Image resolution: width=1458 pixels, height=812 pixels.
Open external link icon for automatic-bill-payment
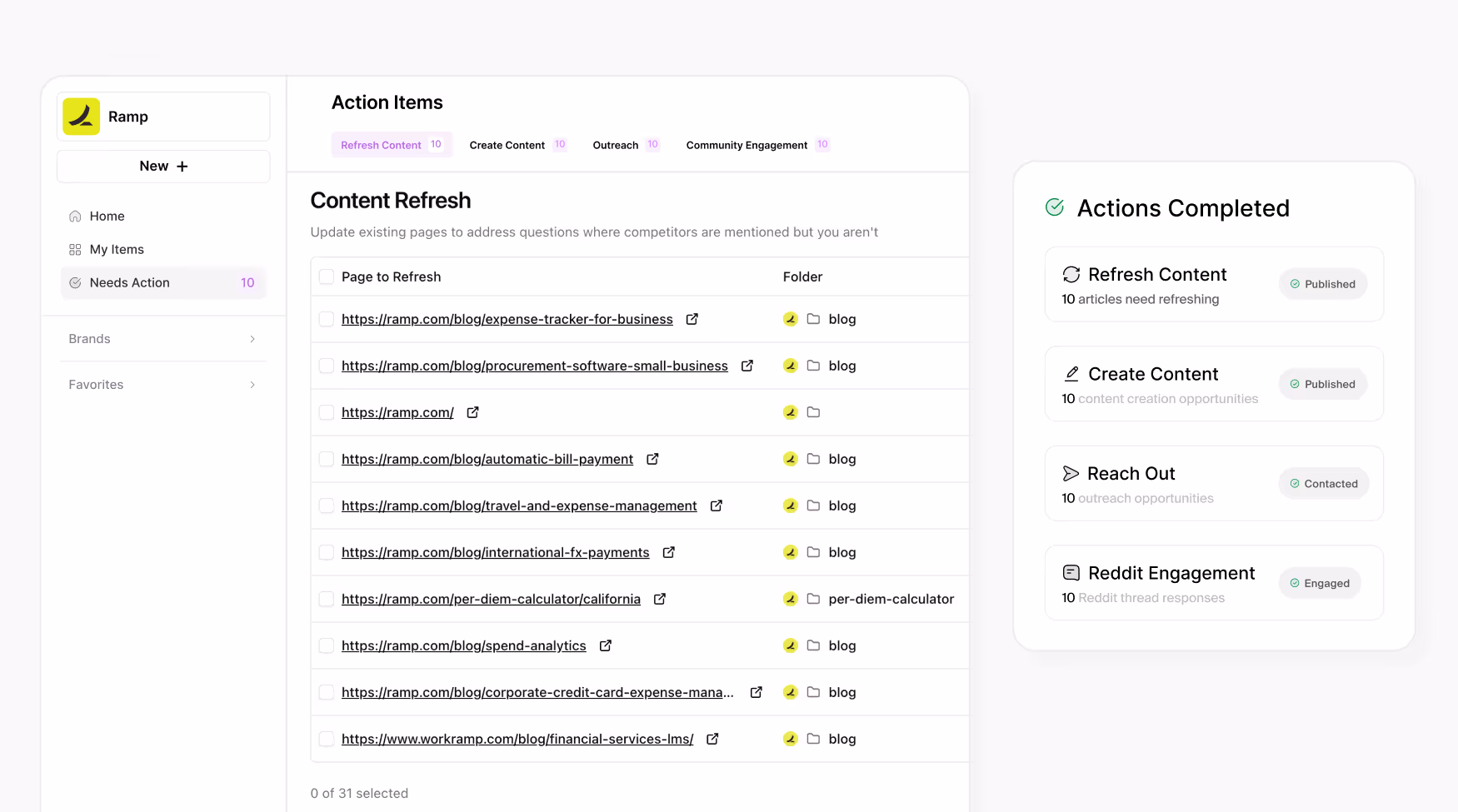point(652,459)
